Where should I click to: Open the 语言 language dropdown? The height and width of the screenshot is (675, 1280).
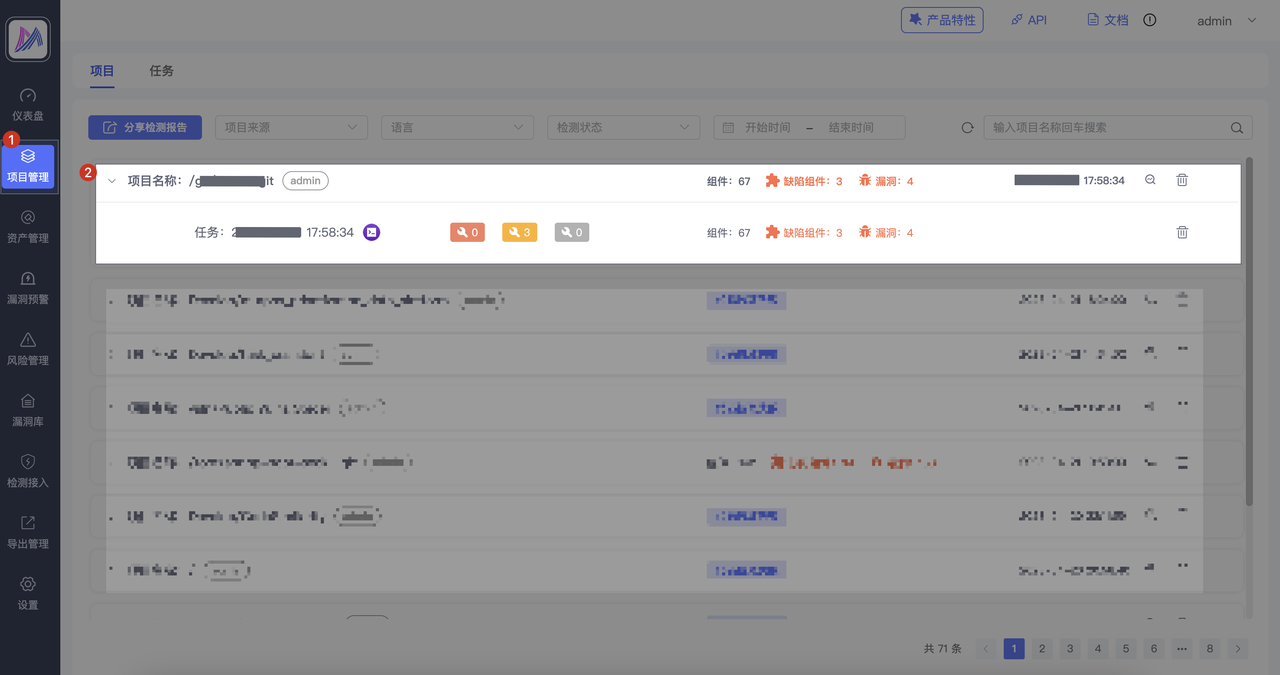click(457, 128)
